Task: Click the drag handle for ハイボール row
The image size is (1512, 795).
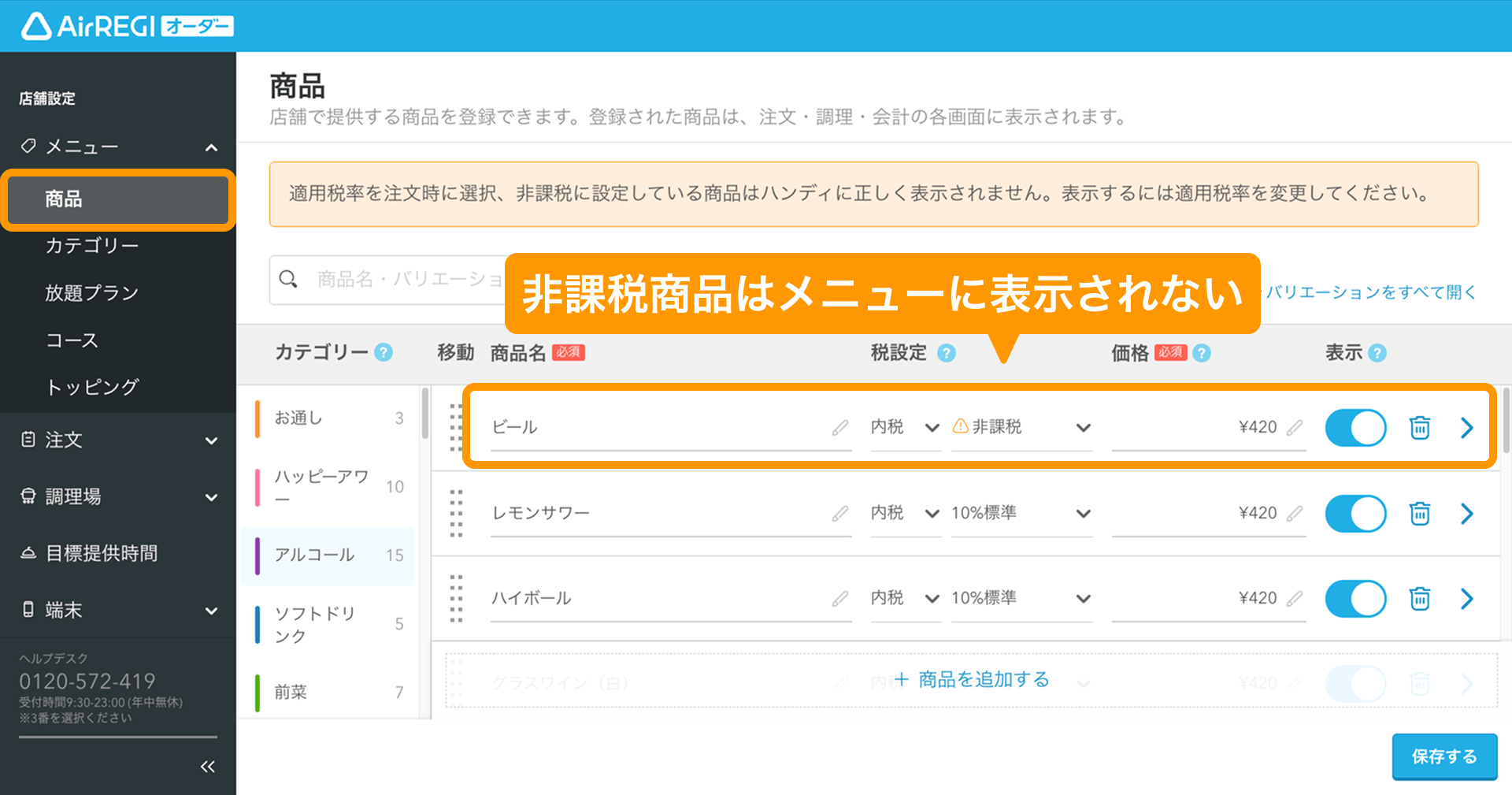Action: click(x=456, y=599)
